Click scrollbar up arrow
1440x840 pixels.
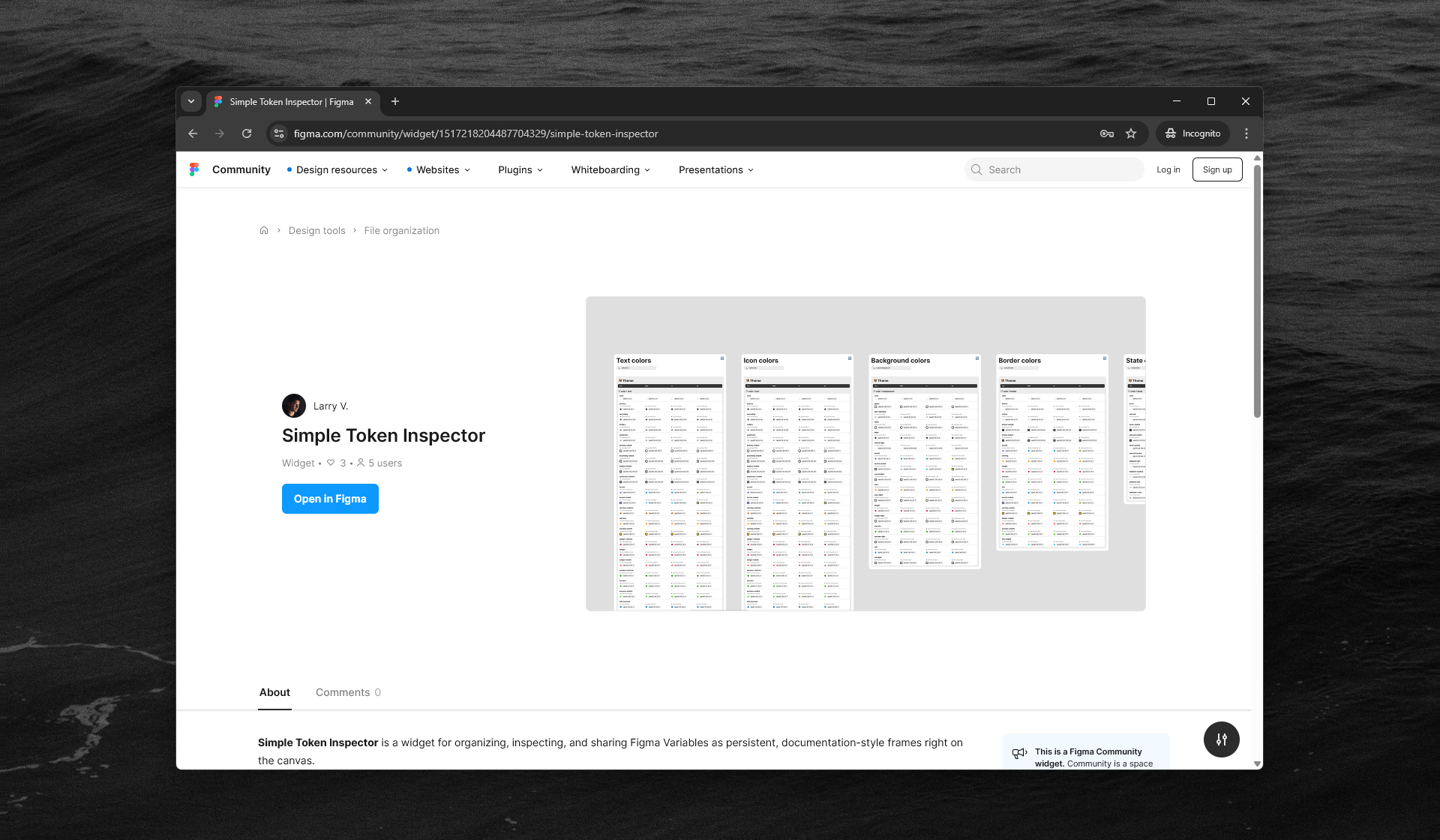coord(1257,157)
